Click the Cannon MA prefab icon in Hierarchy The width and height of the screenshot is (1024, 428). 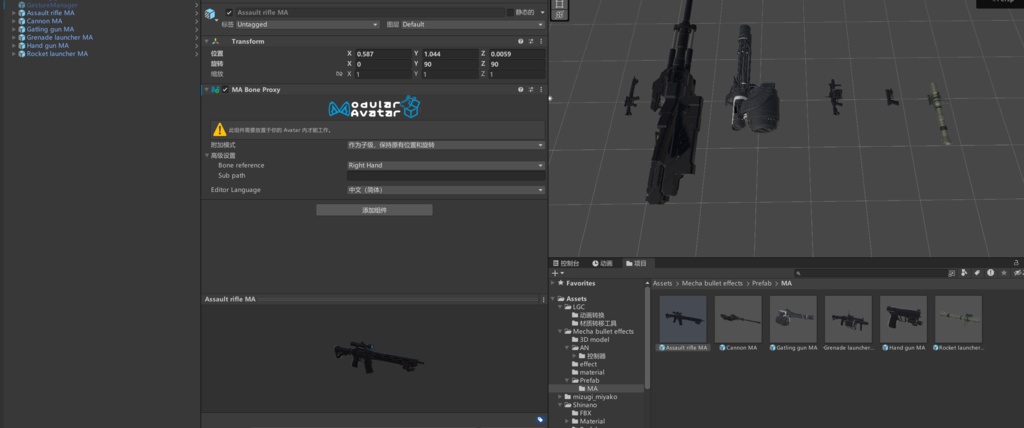tap(22, 21)
